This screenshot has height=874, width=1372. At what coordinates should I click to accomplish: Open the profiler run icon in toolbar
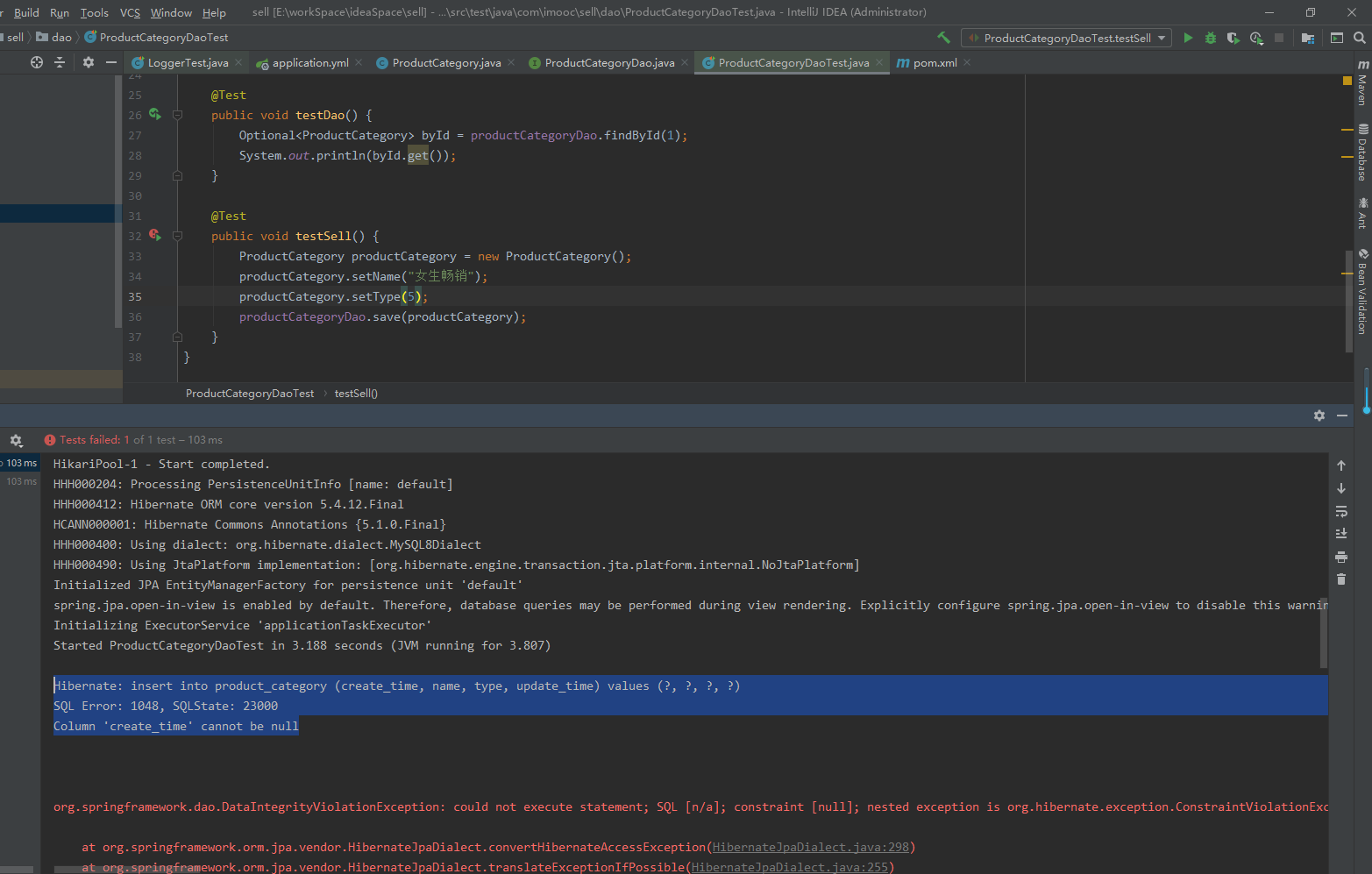[1256, 38]
